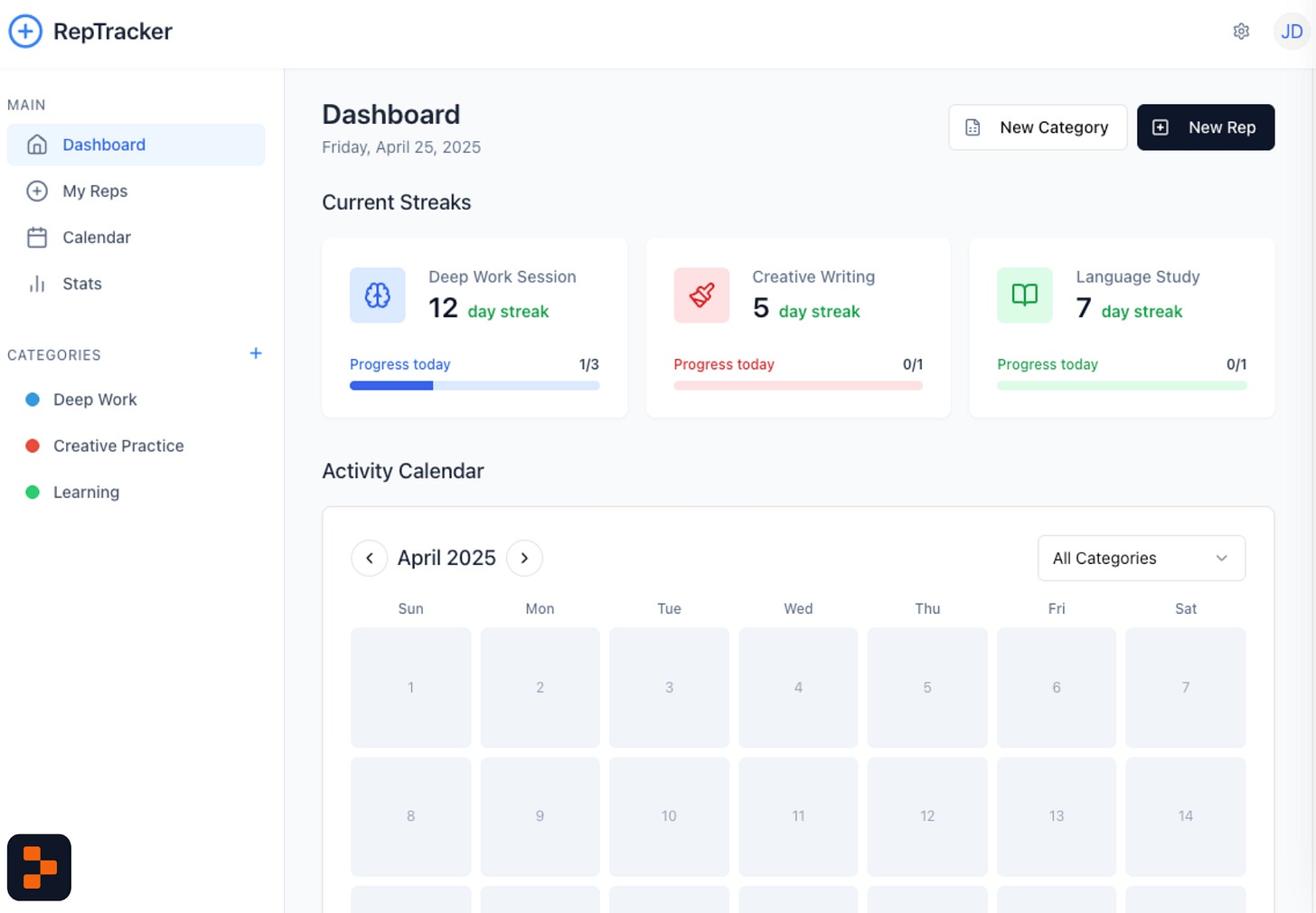
Task: Open My Reps in the sidebar
Action: click(136, 191)
